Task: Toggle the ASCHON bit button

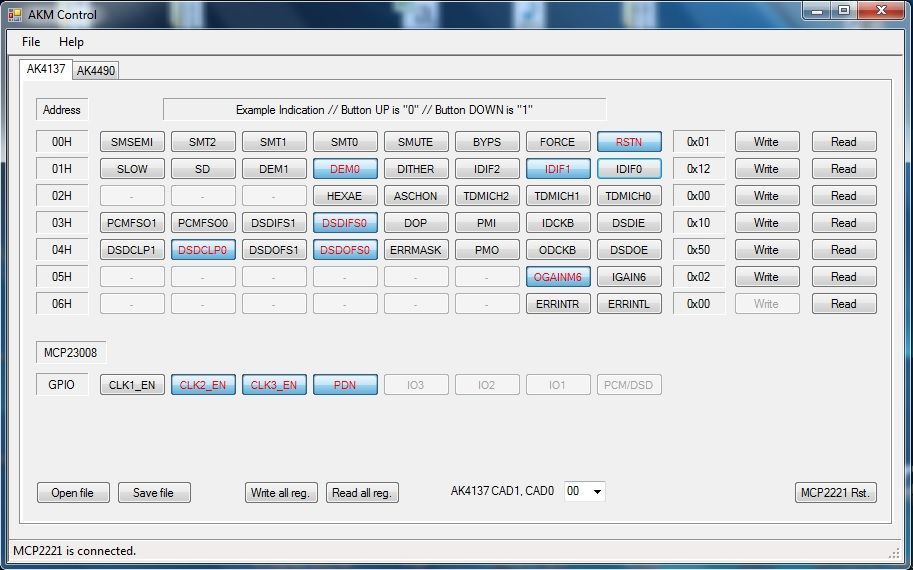Action: 416,196
